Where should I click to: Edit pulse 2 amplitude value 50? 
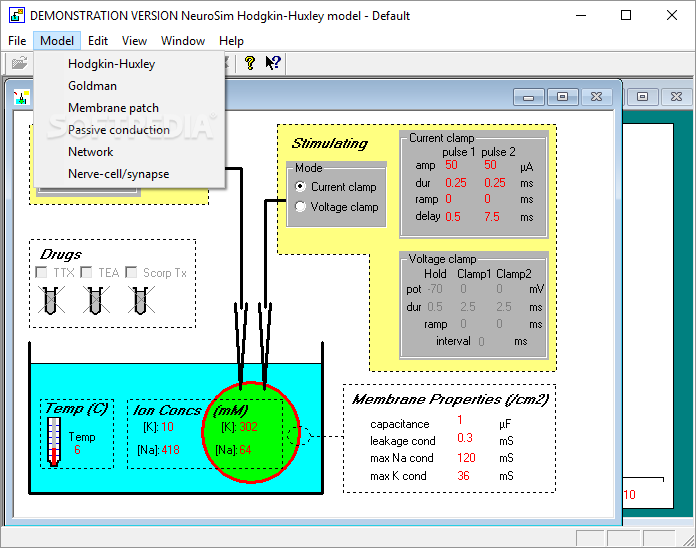490,165
